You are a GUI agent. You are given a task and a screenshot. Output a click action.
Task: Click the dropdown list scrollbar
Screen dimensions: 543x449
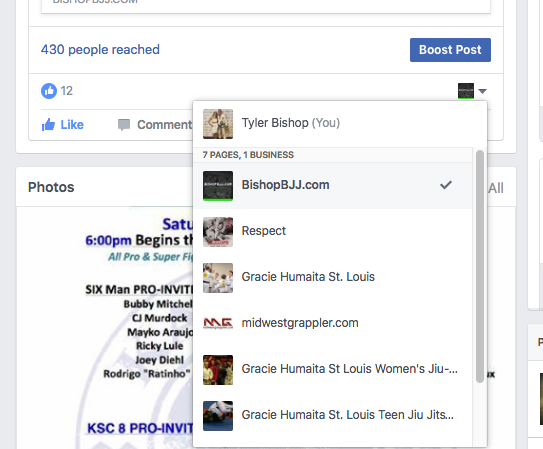480,267
